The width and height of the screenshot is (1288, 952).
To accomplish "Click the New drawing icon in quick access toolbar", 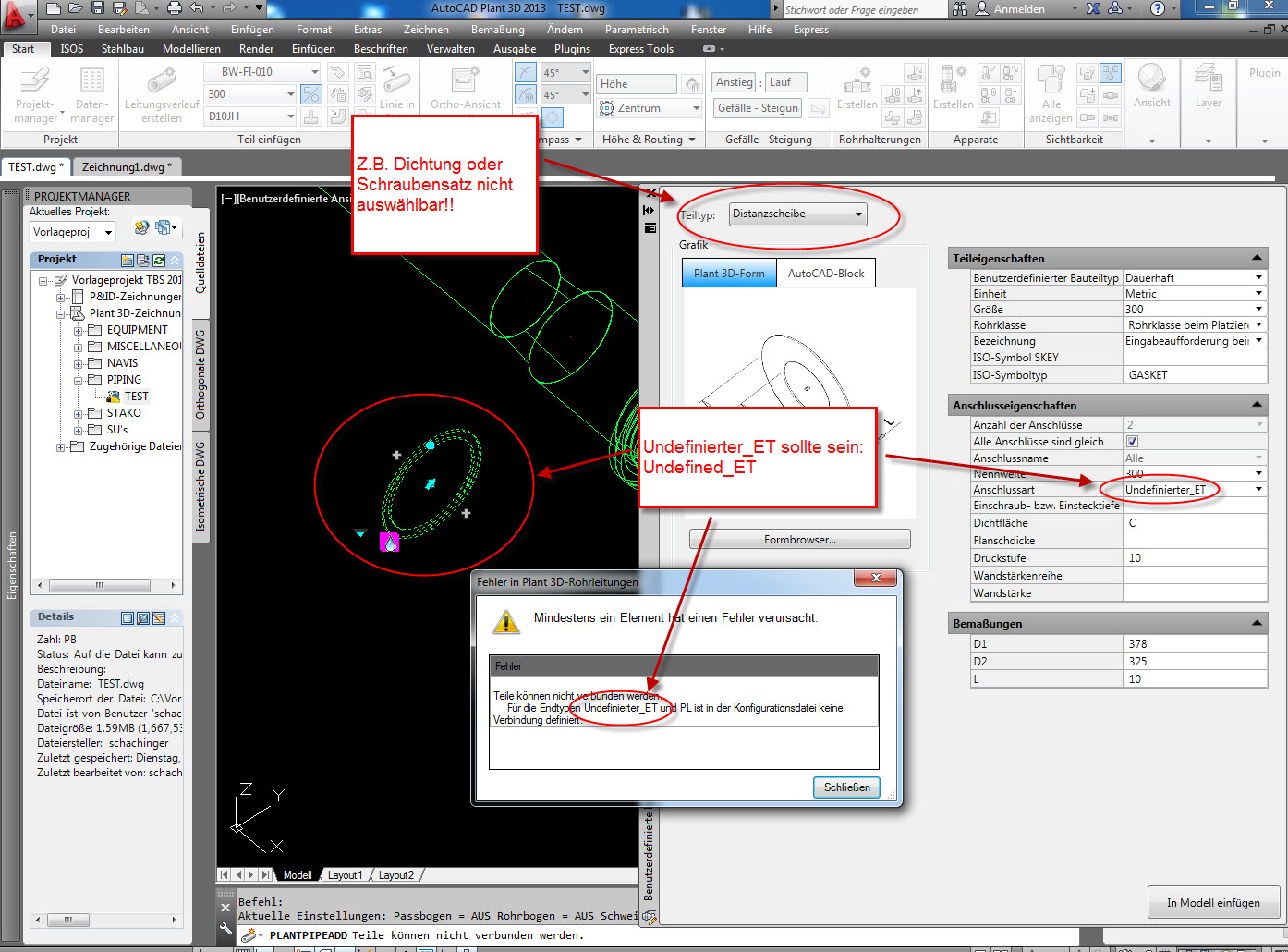I will pos(54,8).
